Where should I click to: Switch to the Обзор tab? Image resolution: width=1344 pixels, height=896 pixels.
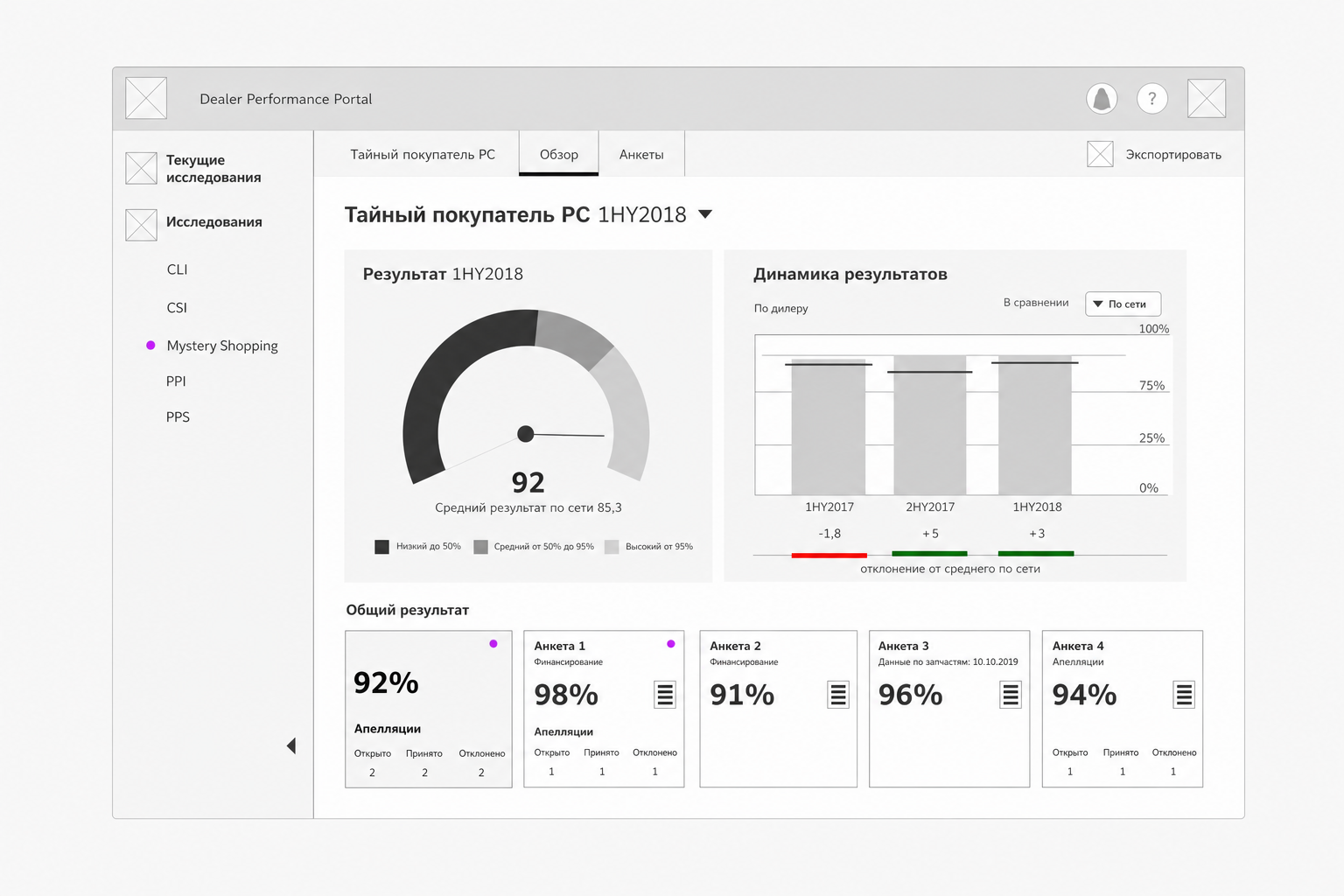click(x=558, y=154)
